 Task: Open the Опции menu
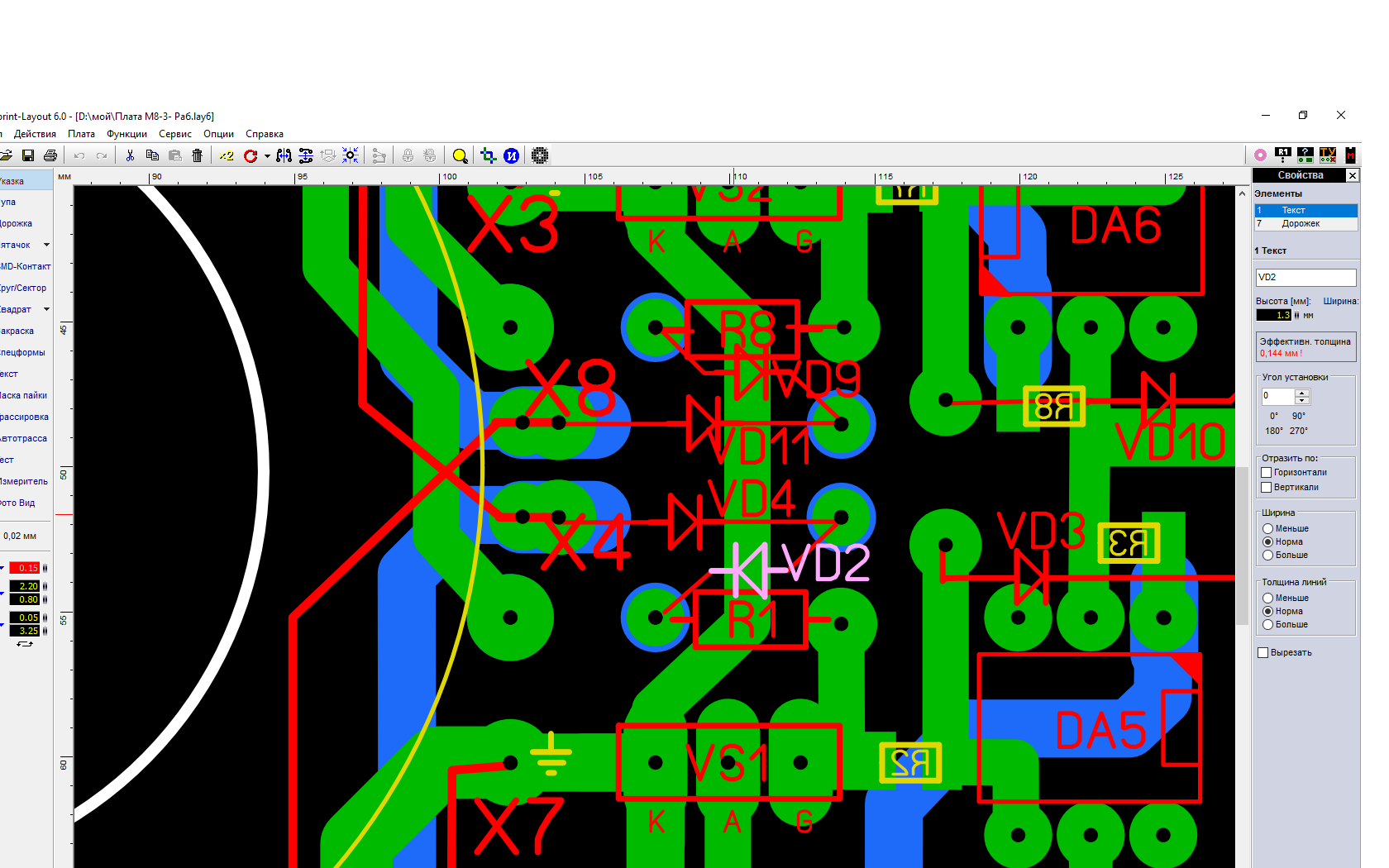(x=218, y=134)
